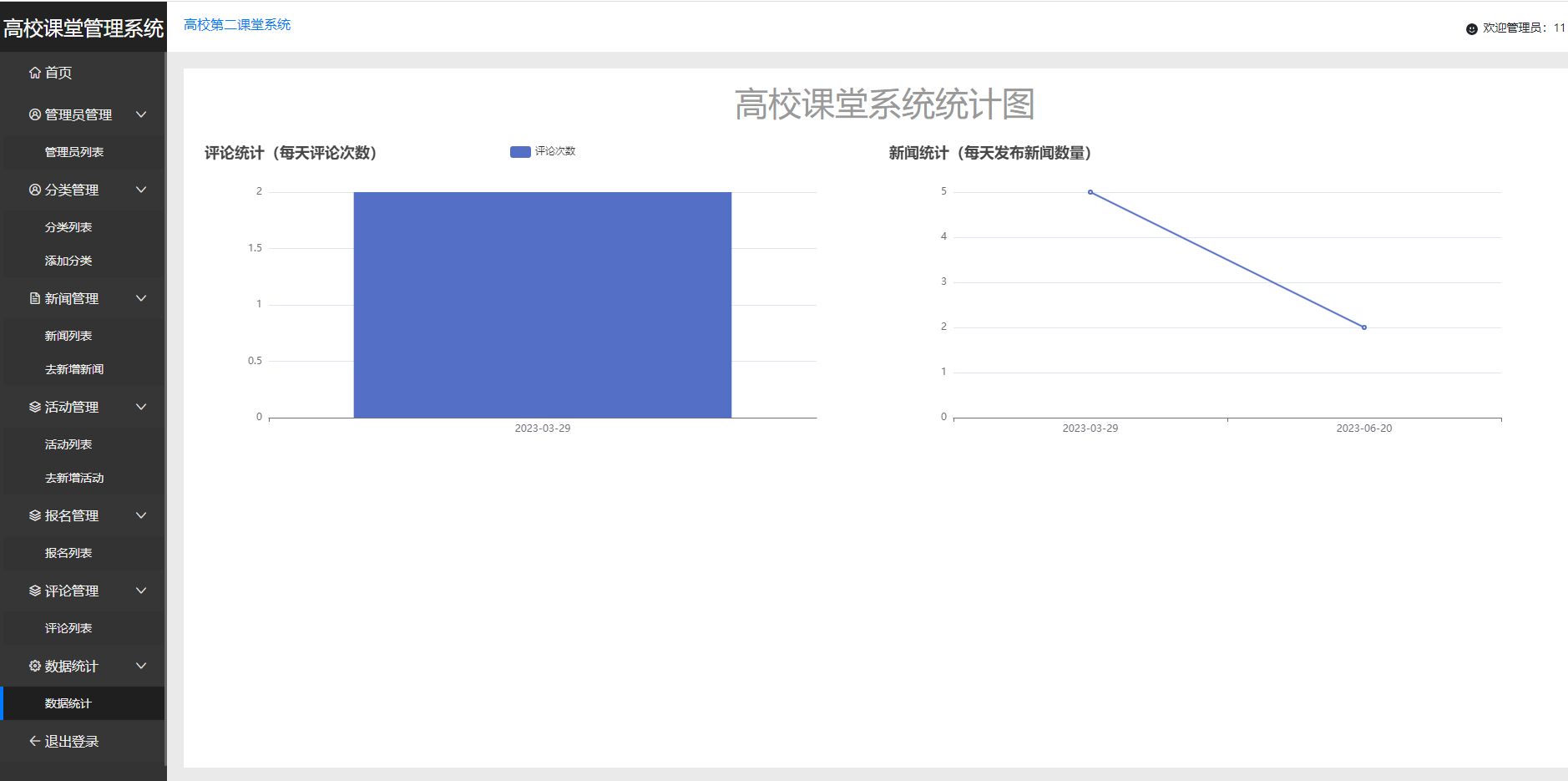The height and width of the screenshot is (781, 1568).
Task: Click the 新闻统计（每天发布新闻数量）chart title
Action: [x=991, y=153]
